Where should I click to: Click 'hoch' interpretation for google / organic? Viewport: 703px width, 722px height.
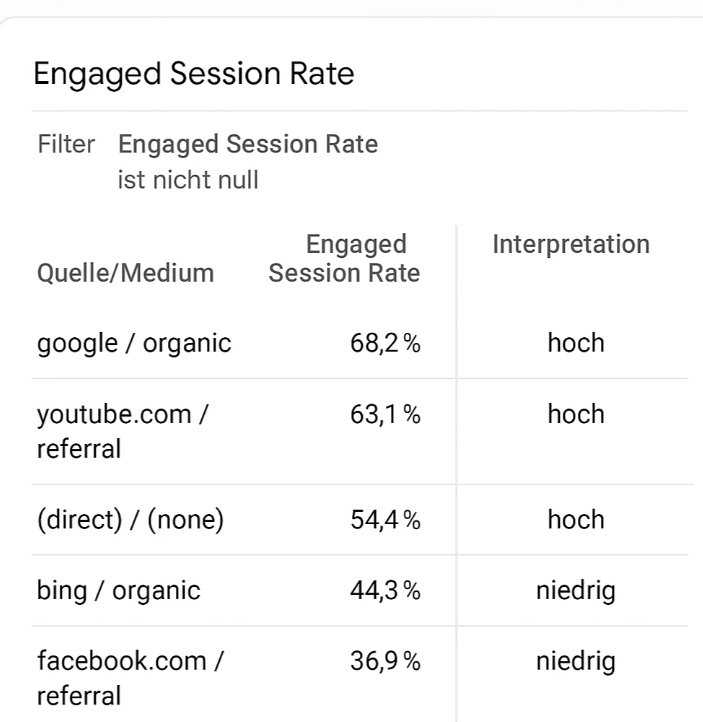tap(576, 343)
